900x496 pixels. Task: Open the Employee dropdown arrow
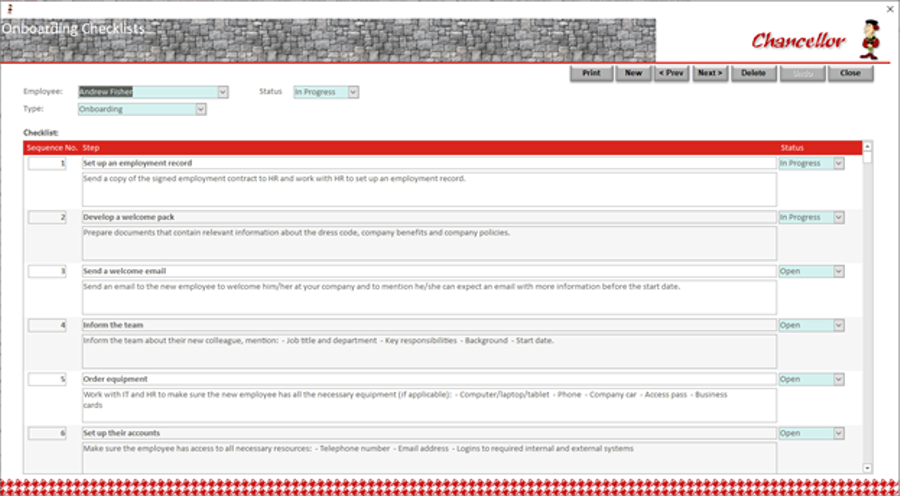223,92
